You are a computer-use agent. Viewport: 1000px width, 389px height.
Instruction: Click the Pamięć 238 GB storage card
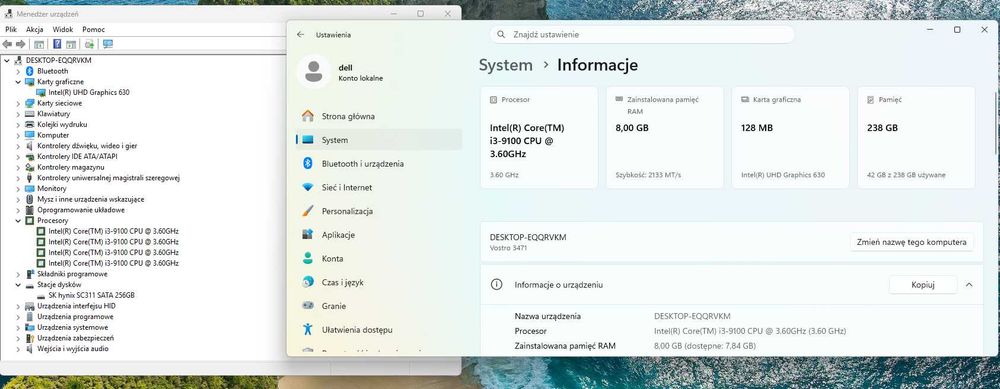click(x=916, y=138)
